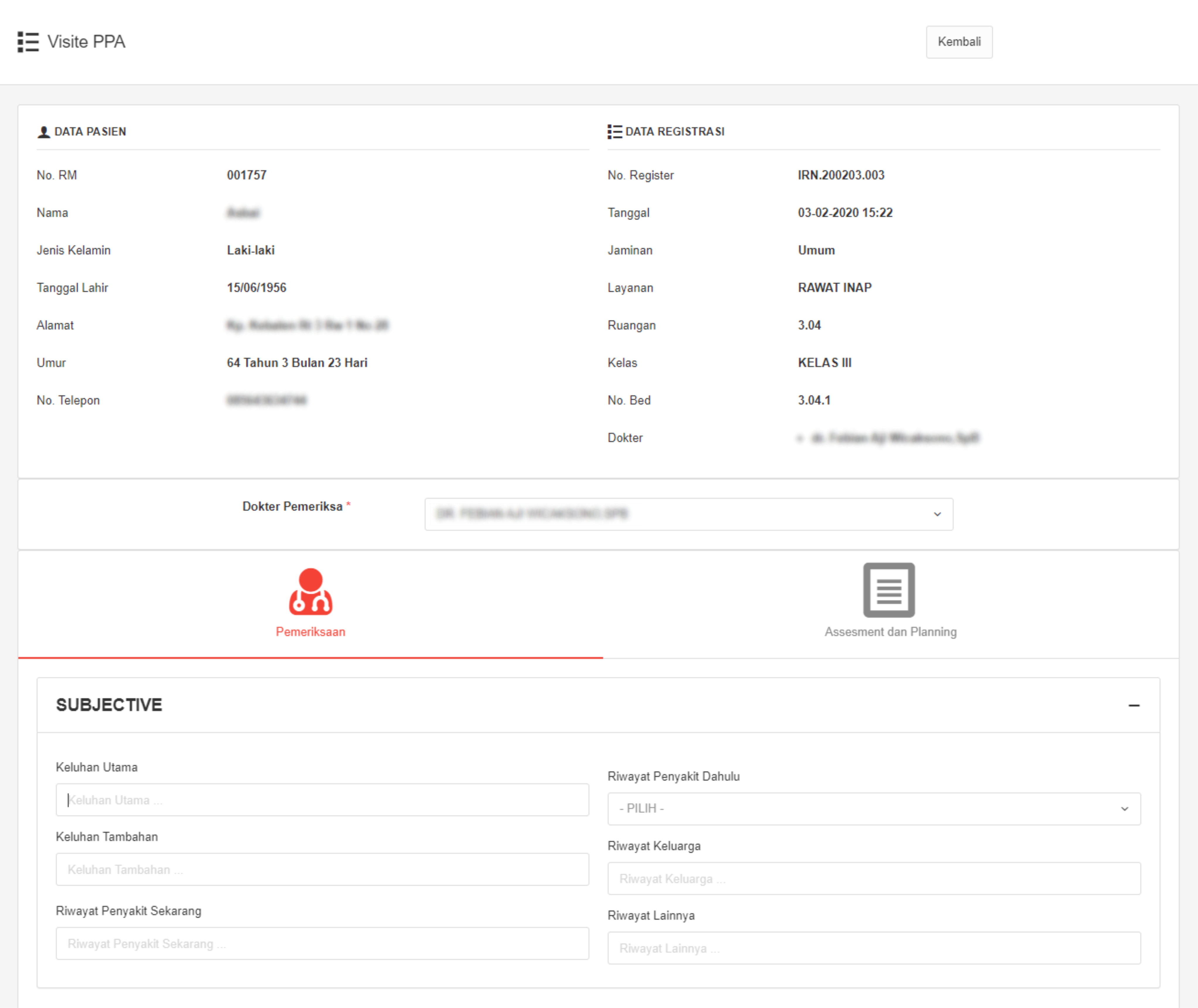The image size is (1198, 1008).
Task: Click the SUBJECTIVE panel header
Action: click(x=109, y=705)
